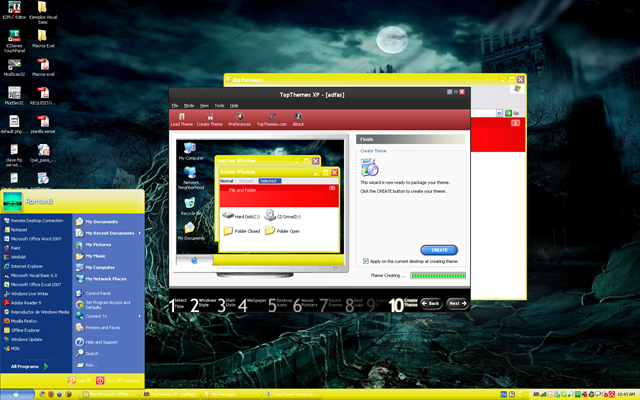Screen dimensions: 640x400
Task: Open Microsoft Office Excel 2007
Action: (32, 284)
